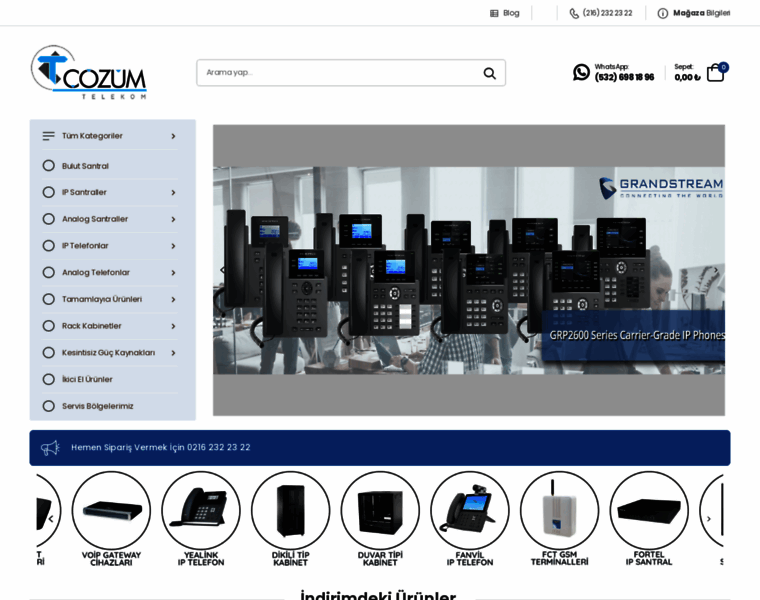Click the search magnifier icon

[490, 73]
